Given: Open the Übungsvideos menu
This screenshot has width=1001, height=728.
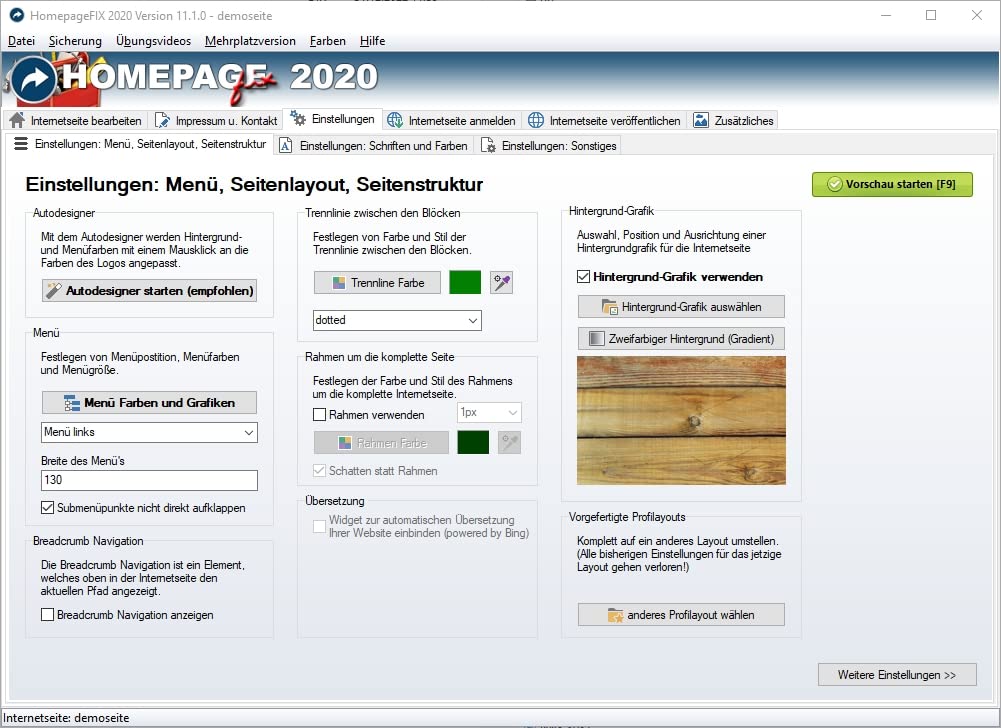Looking at the screenshot, I should pos(153,41).
